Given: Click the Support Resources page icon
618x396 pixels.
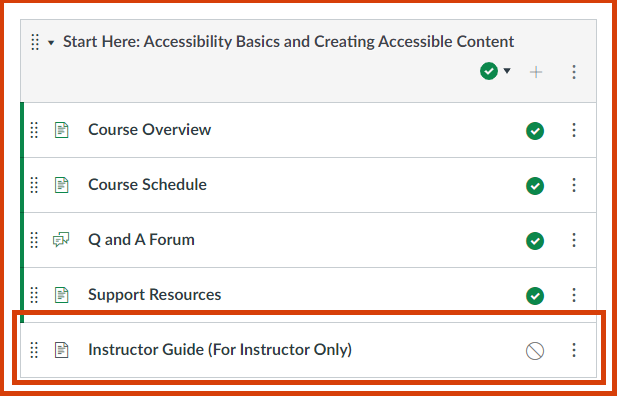Looking at the screenshot, I should tap(61, 295).
